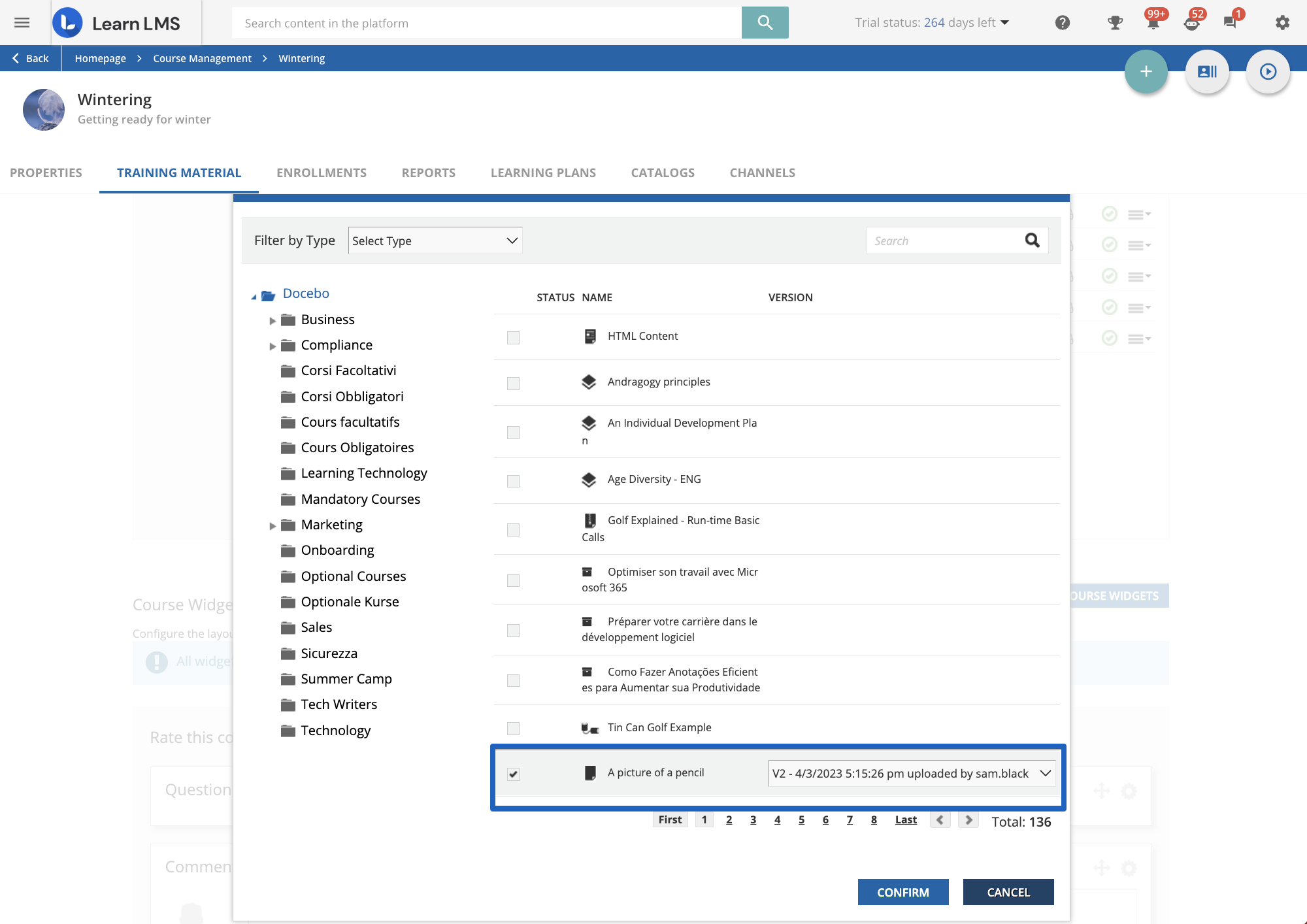Expand the Business folder arrow
The width and height of the screenshot is (1307, 924).
273,321
